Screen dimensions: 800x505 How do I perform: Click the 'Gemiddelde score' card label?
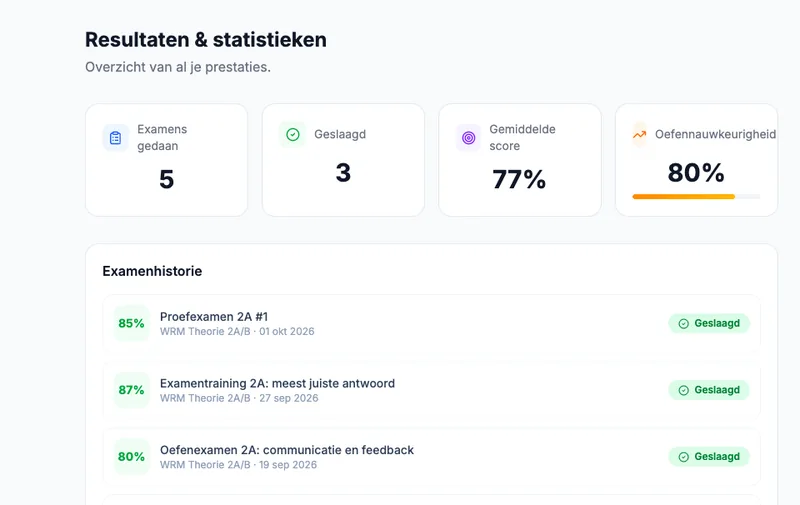(x=522, y=138)
